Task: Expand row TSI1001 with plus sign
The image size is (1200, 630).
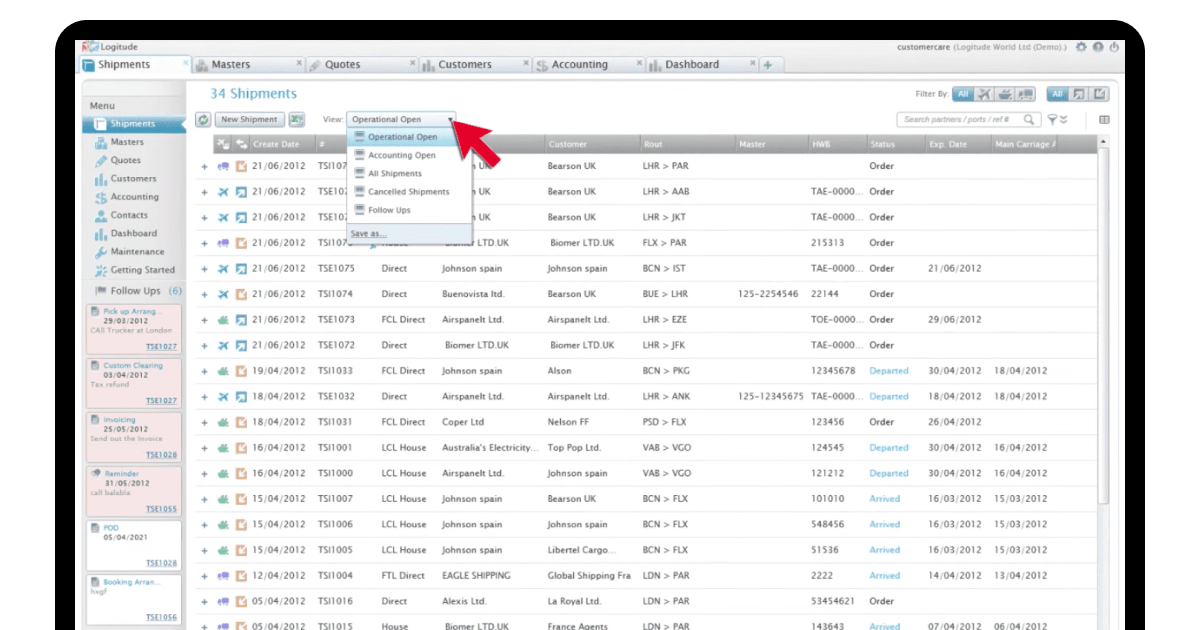Action: coord(205,448)
